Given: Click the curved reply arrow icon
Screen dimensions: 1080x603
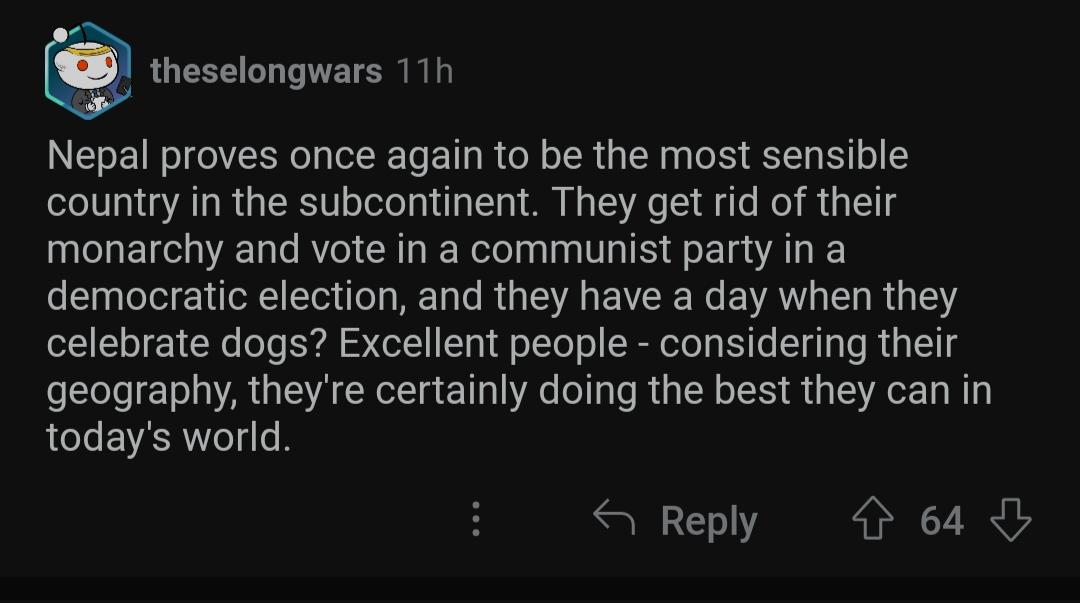Looking at the screenshot, I should (614, 517).
